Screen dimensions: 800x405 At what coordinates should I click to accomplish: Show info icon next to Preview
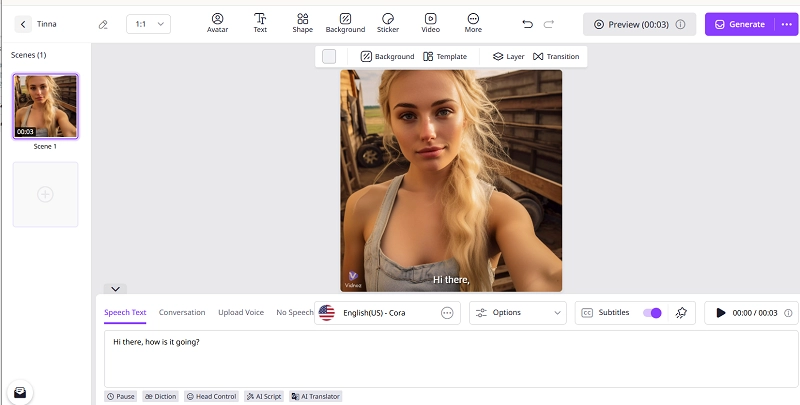tap(680, 24)
